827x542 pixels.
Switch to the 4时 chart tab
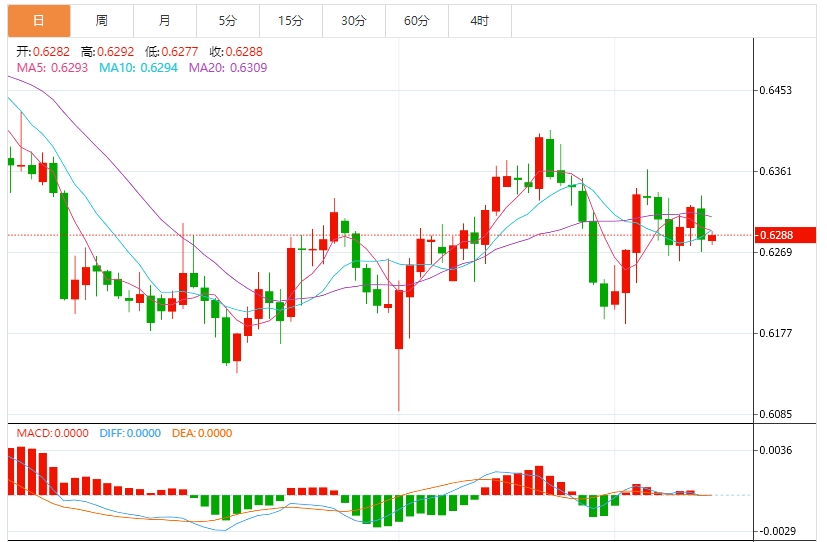(x=479, y=20)
